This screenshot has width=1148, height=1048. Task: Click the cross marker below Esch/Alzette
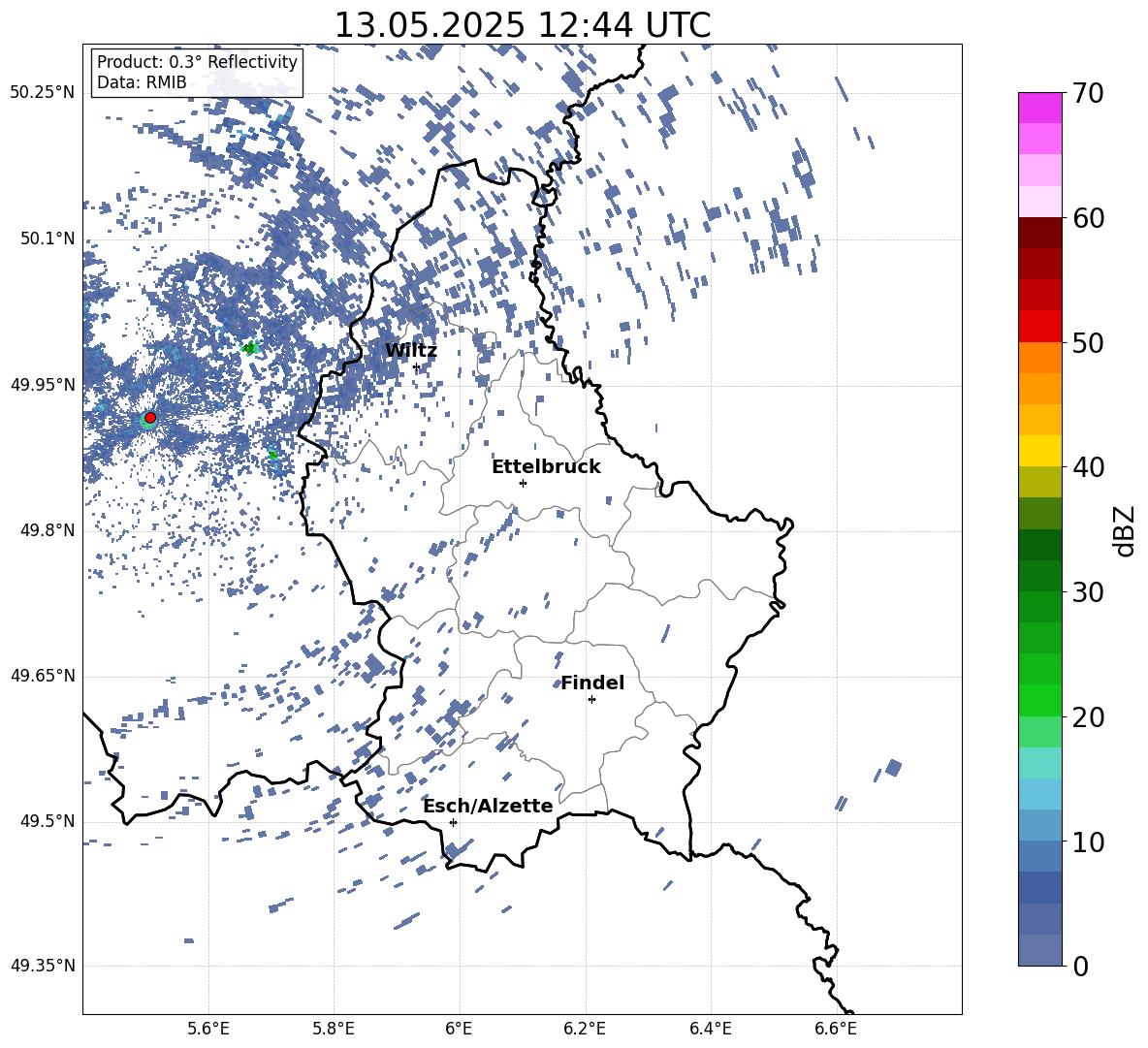(x=453, y=822)
